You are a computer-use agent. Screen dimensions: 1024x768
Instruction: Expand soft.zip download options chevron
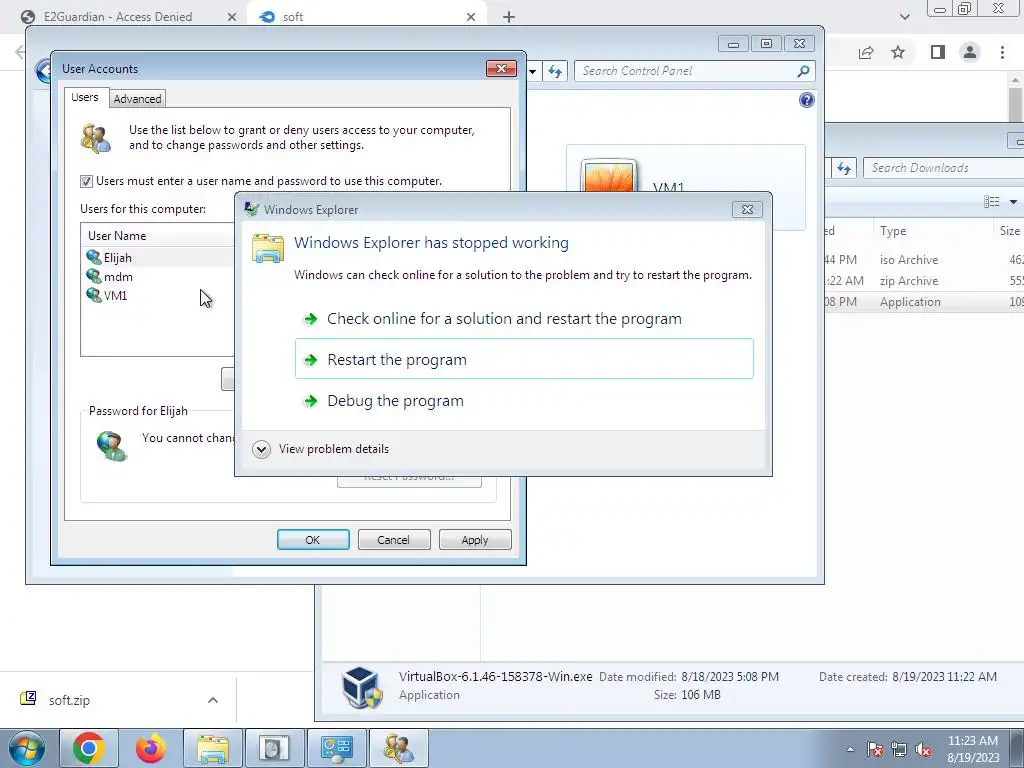(x=213, y=700)
